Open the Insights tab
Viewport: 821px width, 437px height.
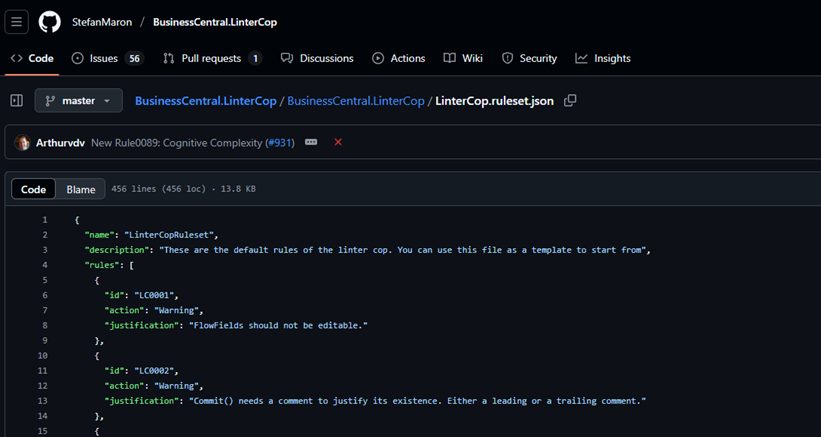click(603, 58)
